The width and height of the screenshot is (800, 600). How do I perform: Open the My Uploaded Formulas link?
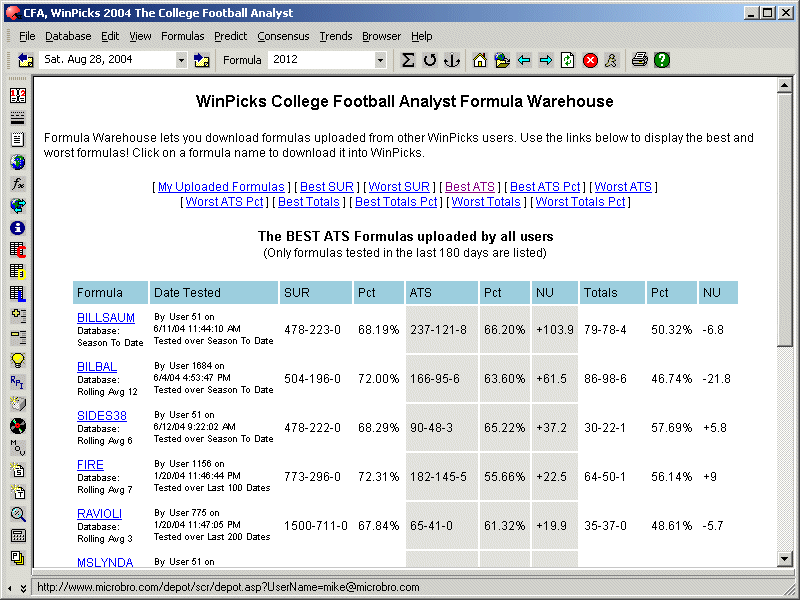(x=221, y=187)
